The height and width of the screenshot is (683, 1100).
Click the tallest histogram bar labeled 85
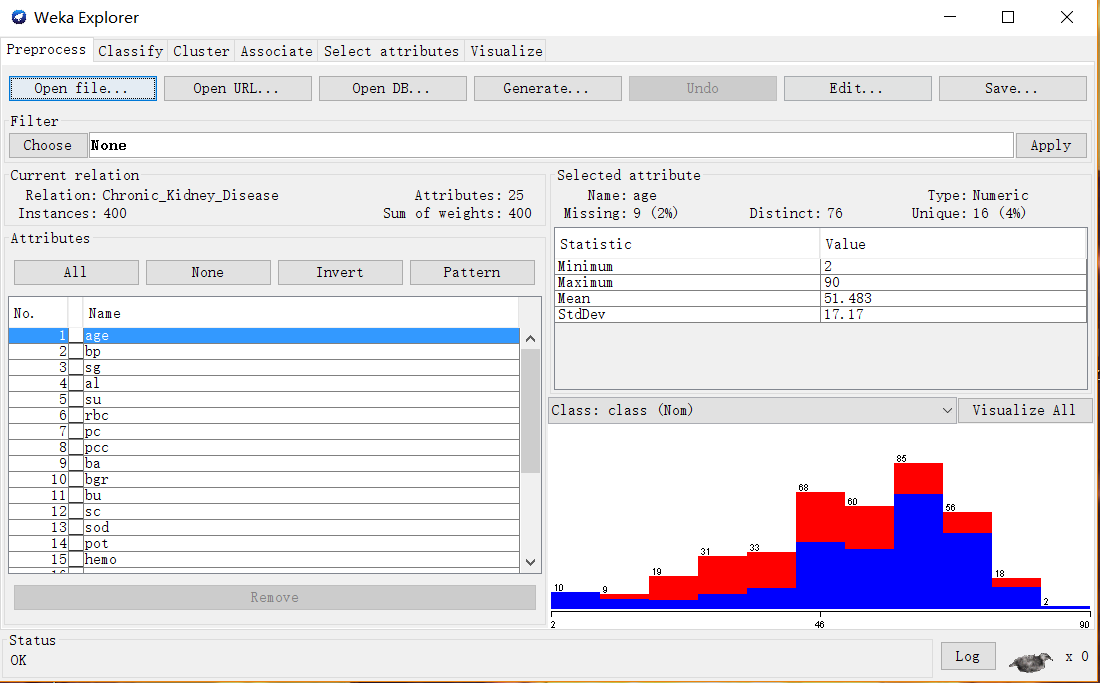point(918,536)
